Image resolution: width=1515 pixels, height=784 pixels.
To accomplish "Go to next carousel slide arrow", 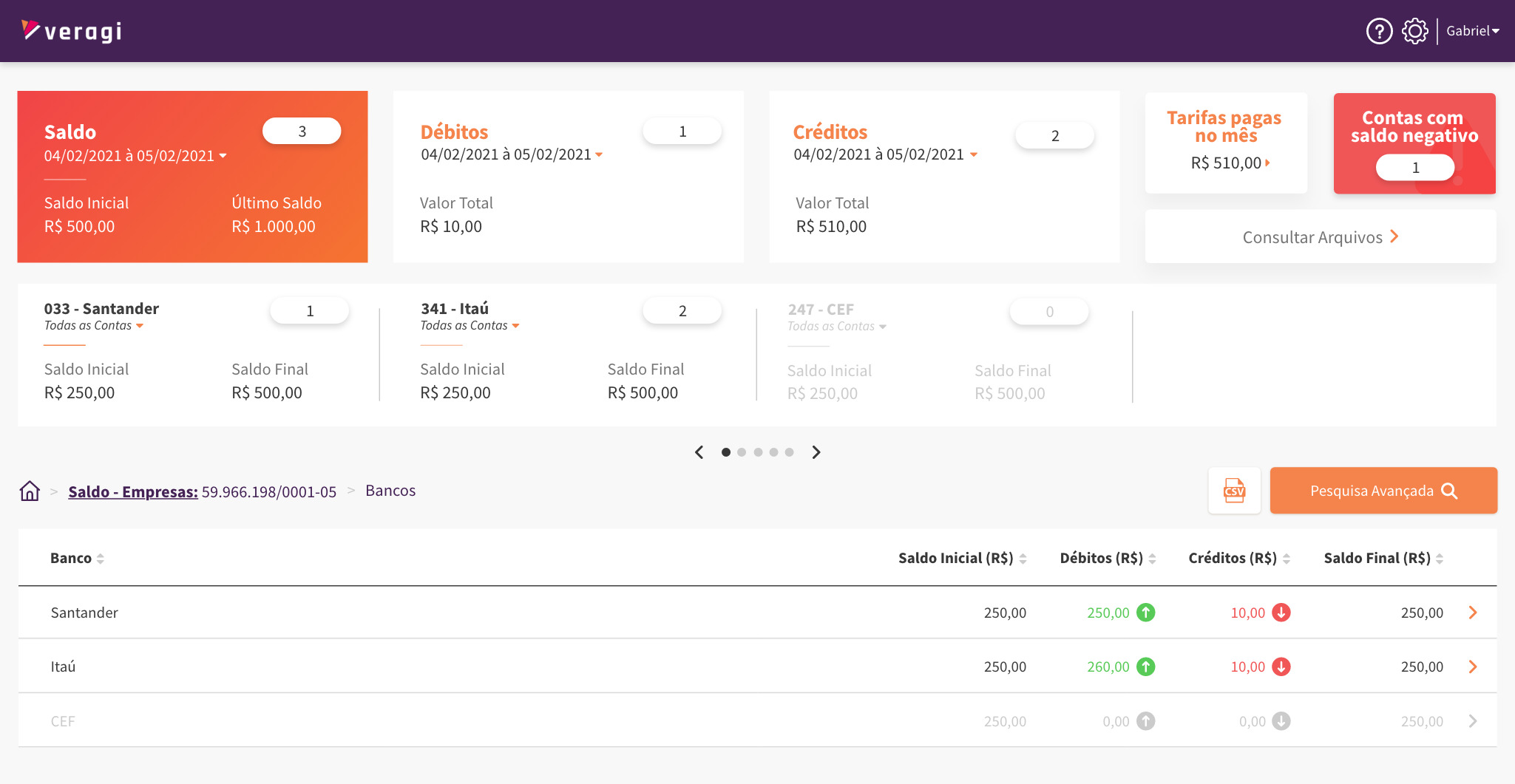I will 816,452.
